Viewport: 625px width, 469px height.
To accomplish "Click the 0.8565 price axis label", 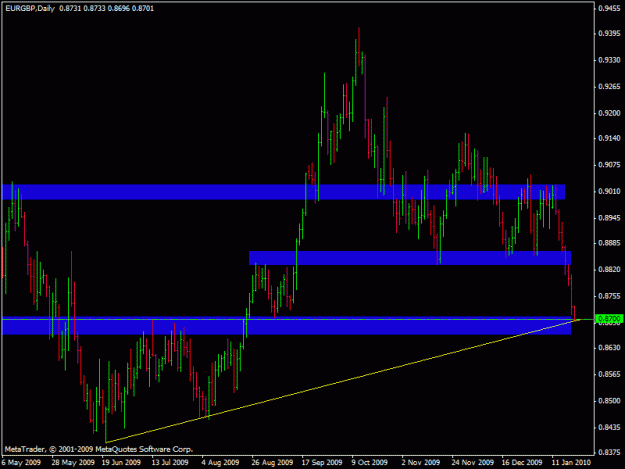I will pos(609,375).
